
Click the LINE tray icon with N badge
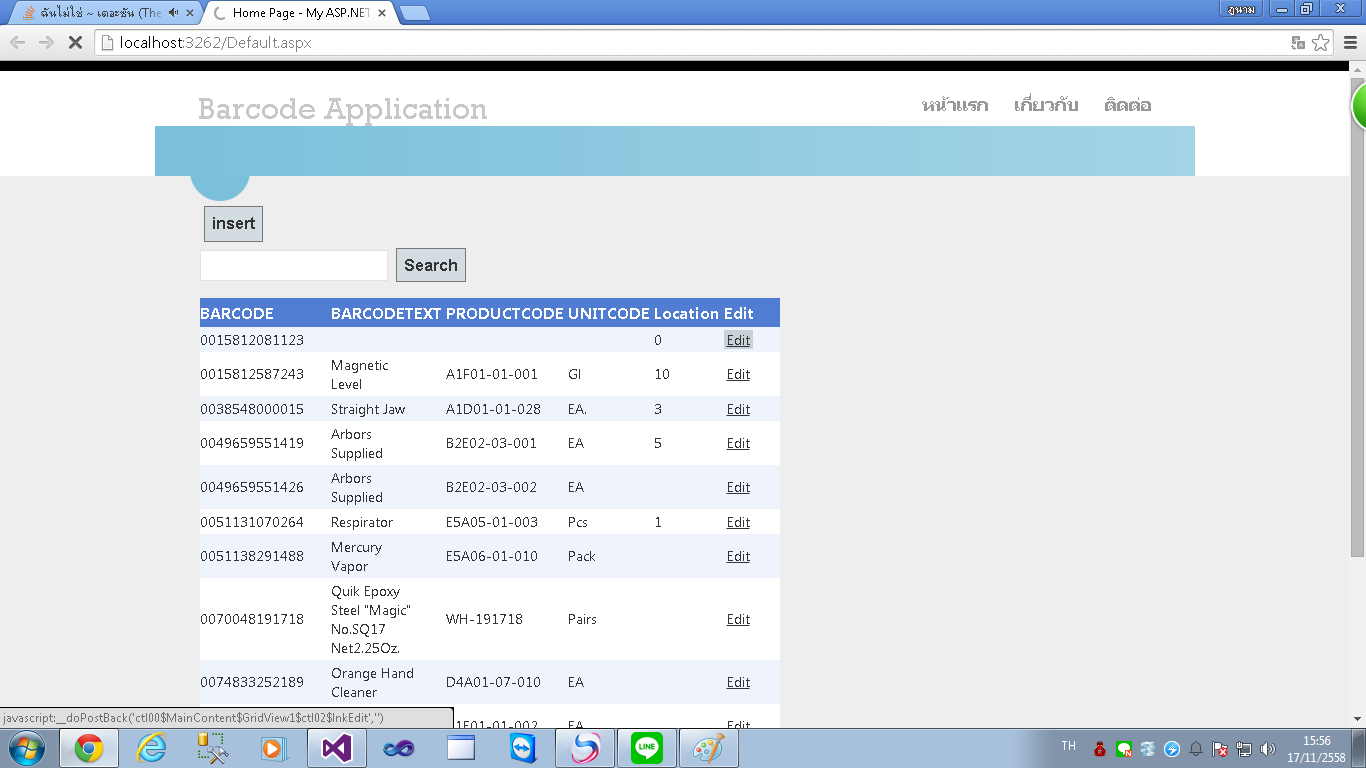(1124, 749)
